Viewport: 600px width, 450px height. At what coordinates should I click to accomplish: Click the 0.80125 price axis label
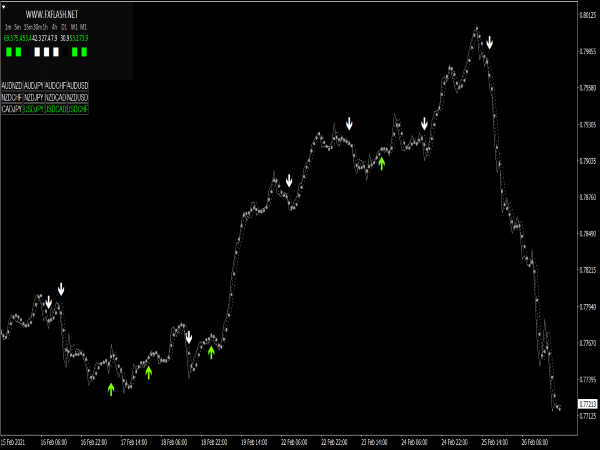pos(588,15)
